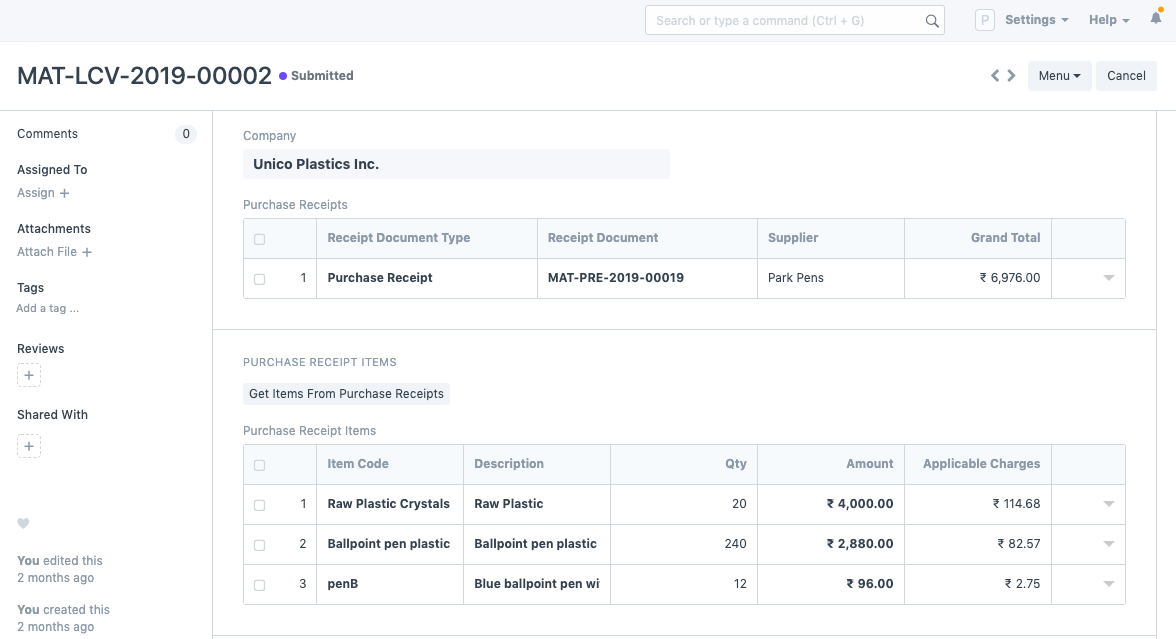Go to previous document arrow
The height and width of the screenshot is (639, 1176).
995,76
